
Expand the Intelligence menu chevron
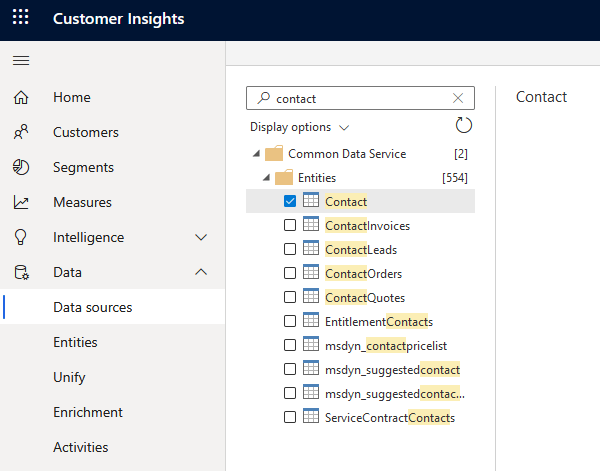(201, 238)
